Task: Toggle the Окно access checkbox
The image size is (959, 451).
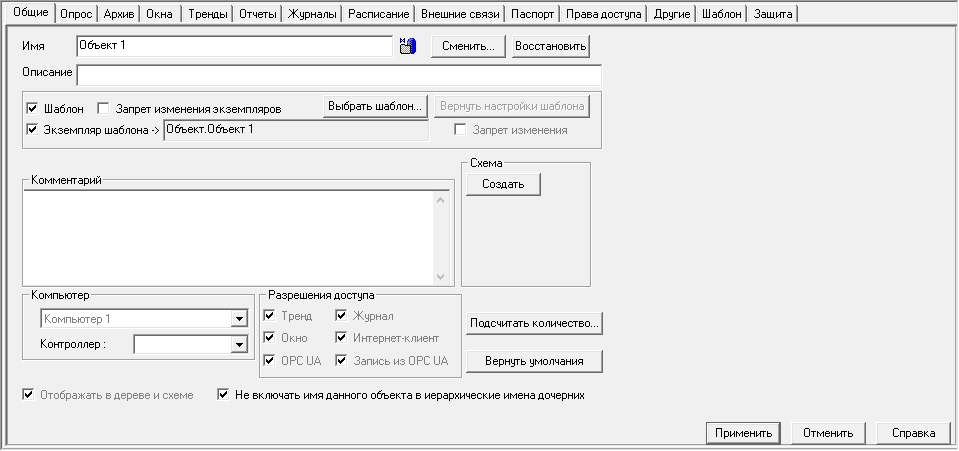Action: point(269,338)
